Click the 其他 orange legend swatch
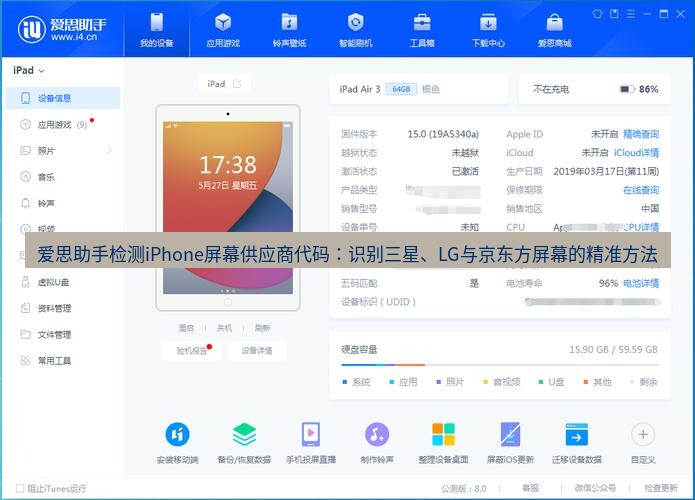 [x=586, y=382]
